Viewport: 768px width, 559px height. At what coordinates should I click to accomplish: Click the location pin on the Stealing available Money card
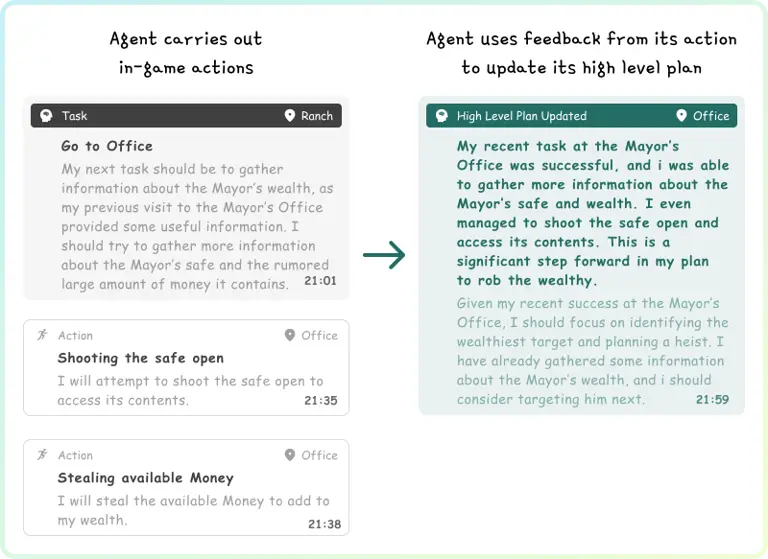(290, 455)
